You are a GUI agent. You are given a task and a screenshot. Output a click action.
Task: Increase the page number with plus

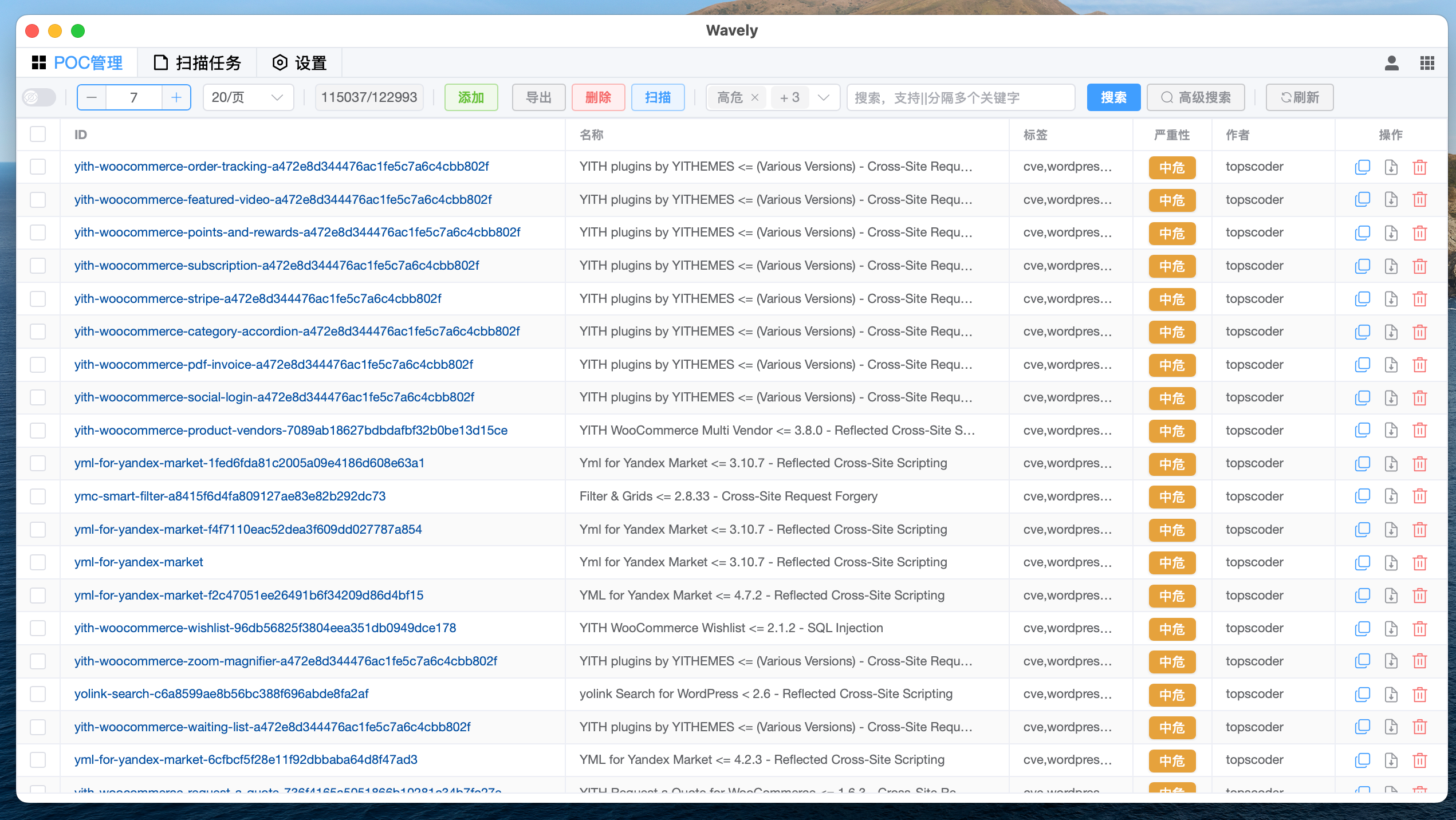[176, 97]
